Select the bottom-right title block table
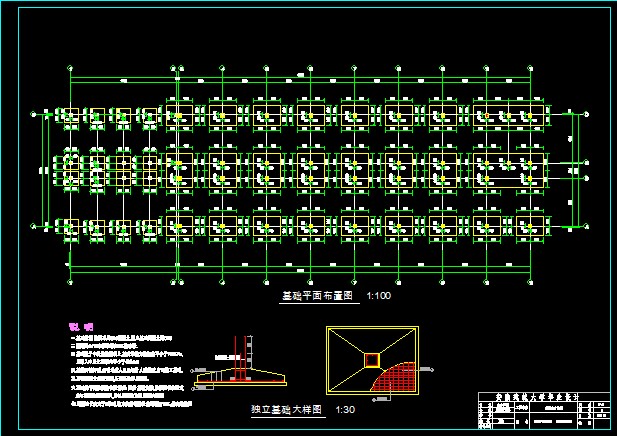The height and width of the screenshot is (436, 617). 538,413
